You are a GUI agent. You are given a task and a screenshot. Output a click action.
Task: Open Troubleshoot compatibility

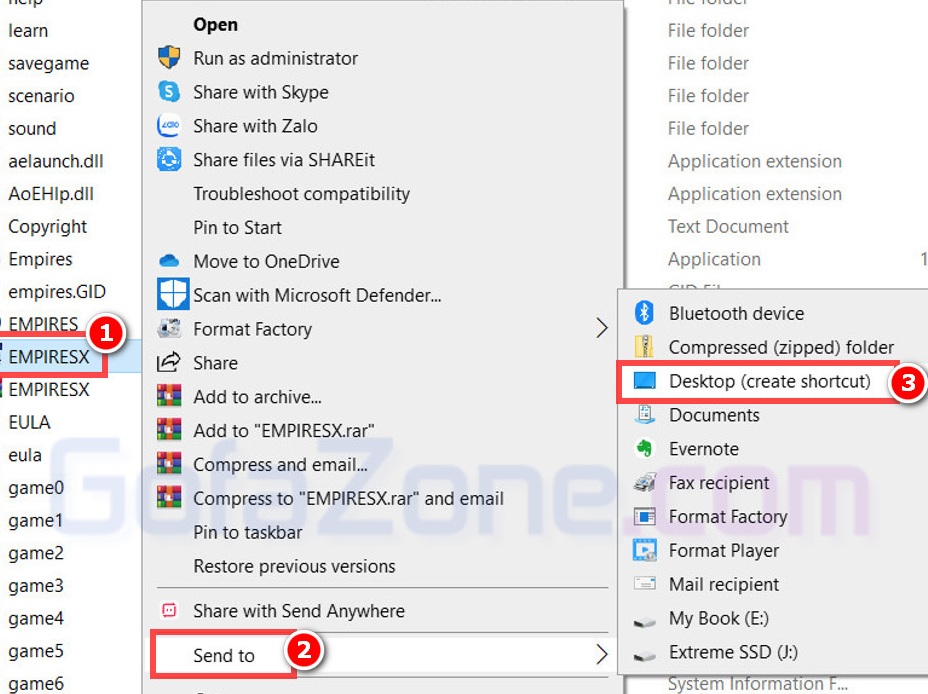[x=301, y=194]
